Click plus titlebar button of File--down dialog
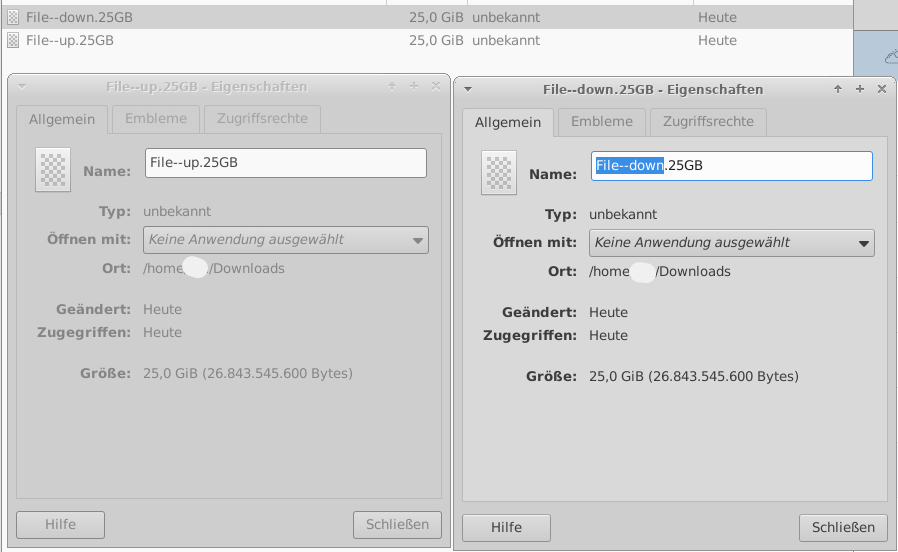 tap(860, 89)
